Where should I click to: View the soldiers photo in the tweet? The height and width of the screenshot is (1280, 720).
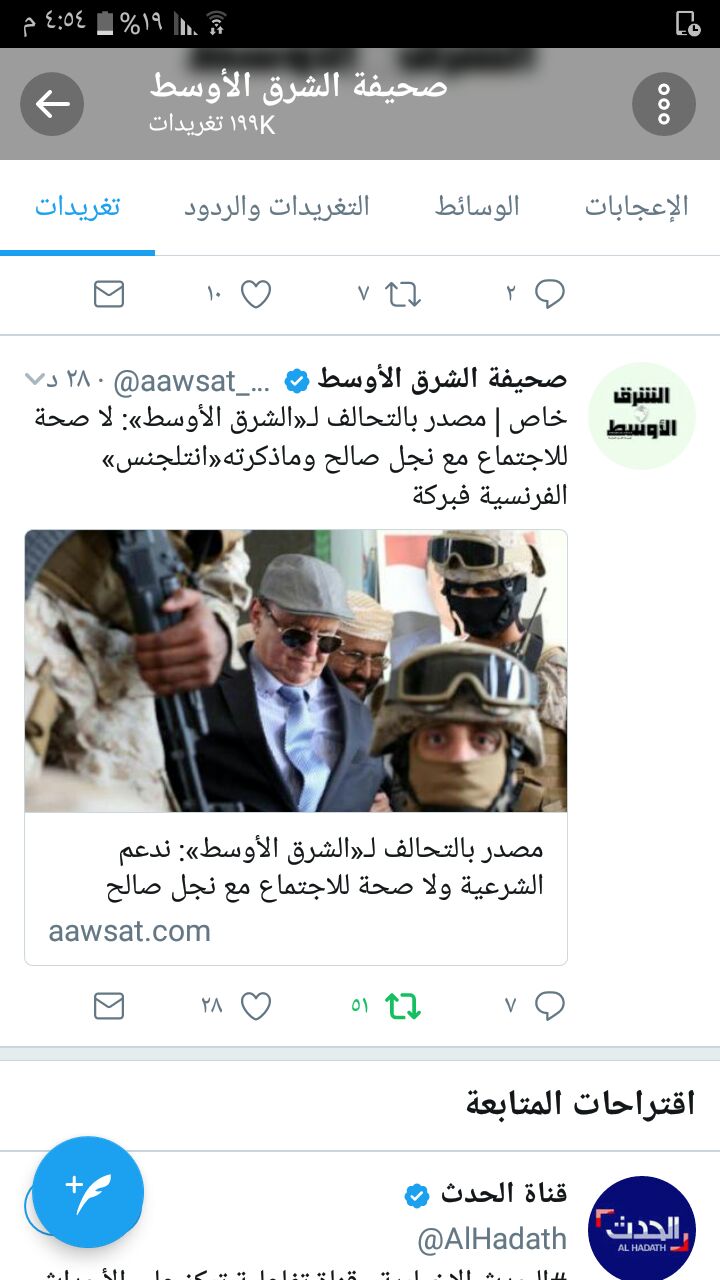tap(296, 671)
